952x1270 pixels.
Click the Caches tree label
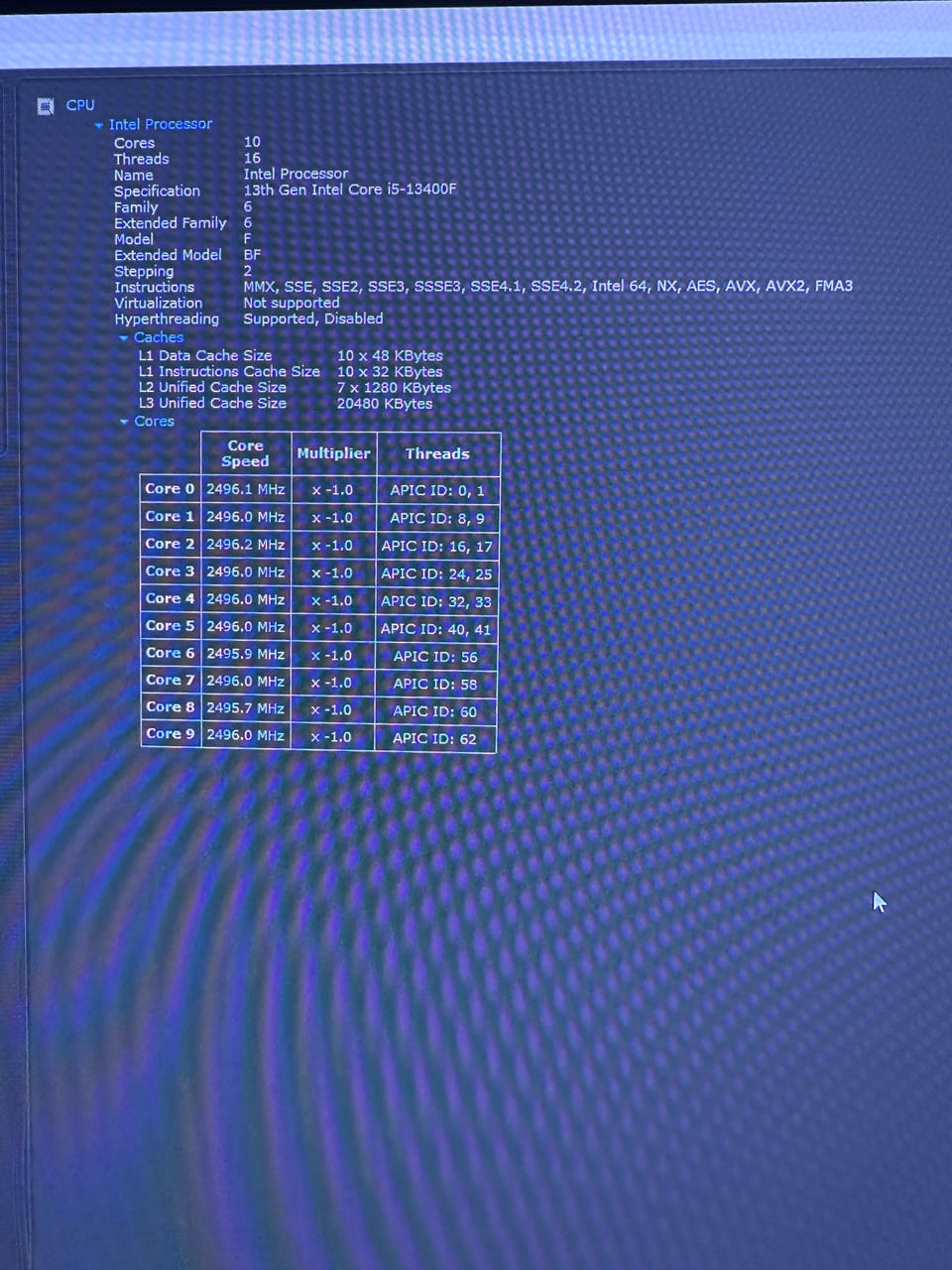pos(159,337)
